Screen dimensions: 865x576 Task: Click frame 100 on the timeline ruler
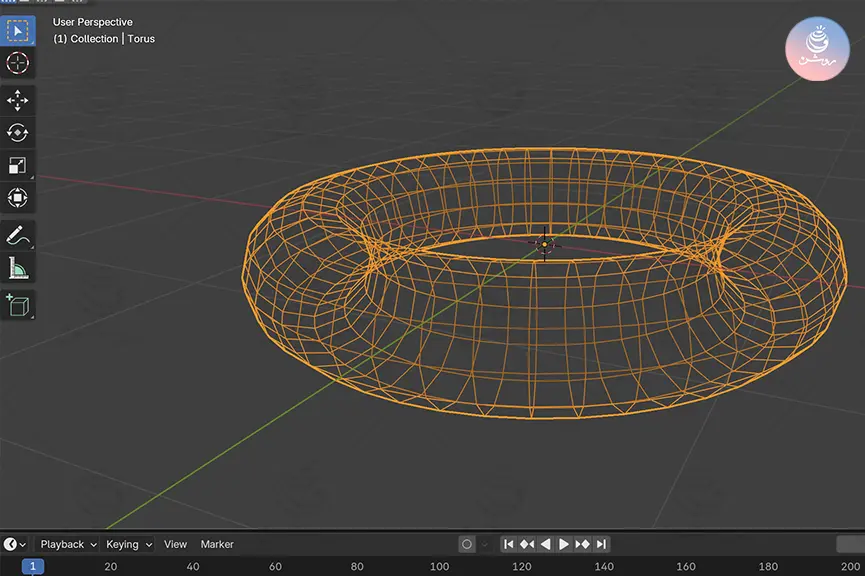440,567
